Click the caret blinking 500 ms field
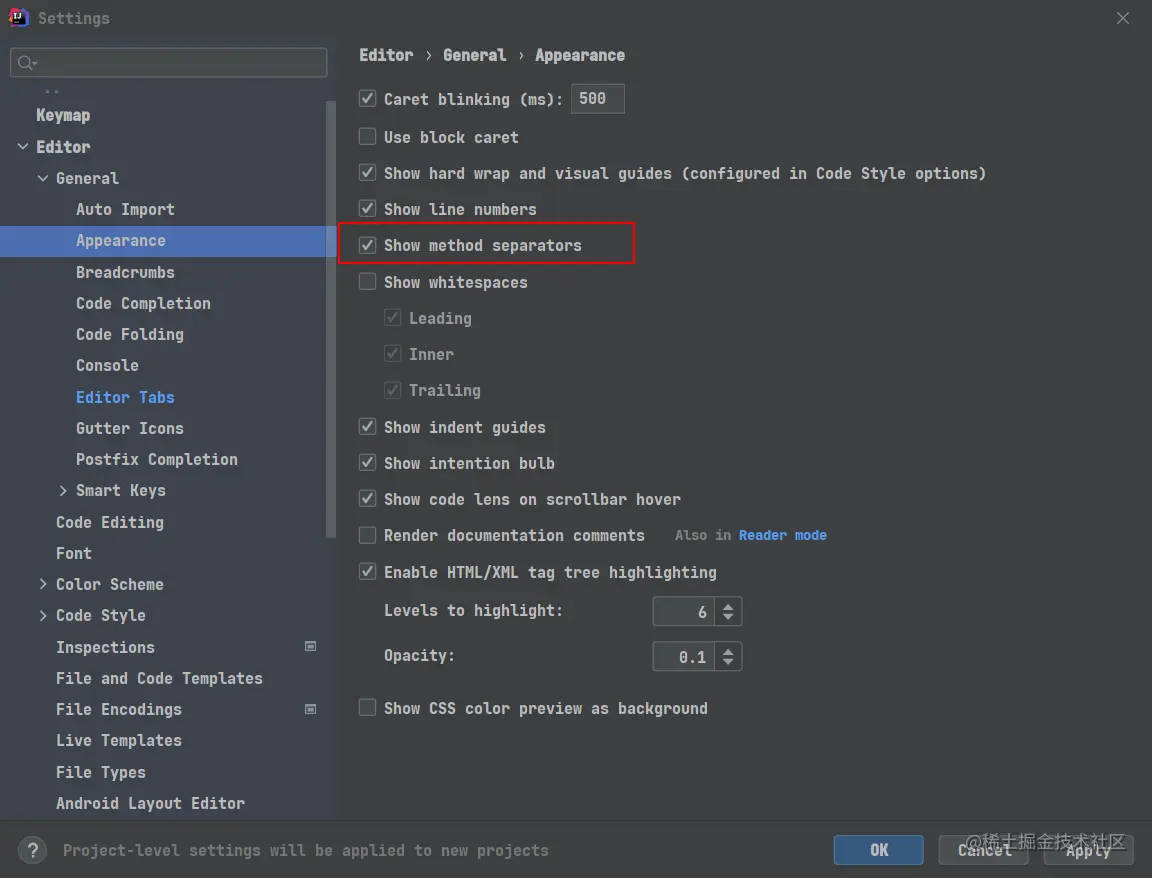This screenshot has height=878, width=1152. [x=598, y=98]
